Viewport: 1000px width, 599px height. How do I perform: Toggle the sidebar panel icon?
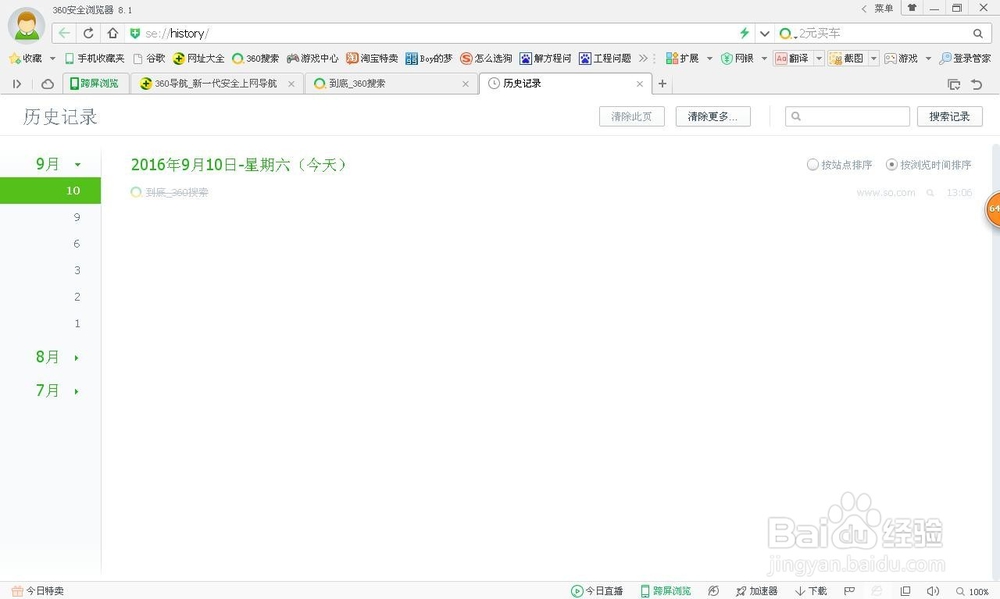pyautogui.click(x=17, y=84)
